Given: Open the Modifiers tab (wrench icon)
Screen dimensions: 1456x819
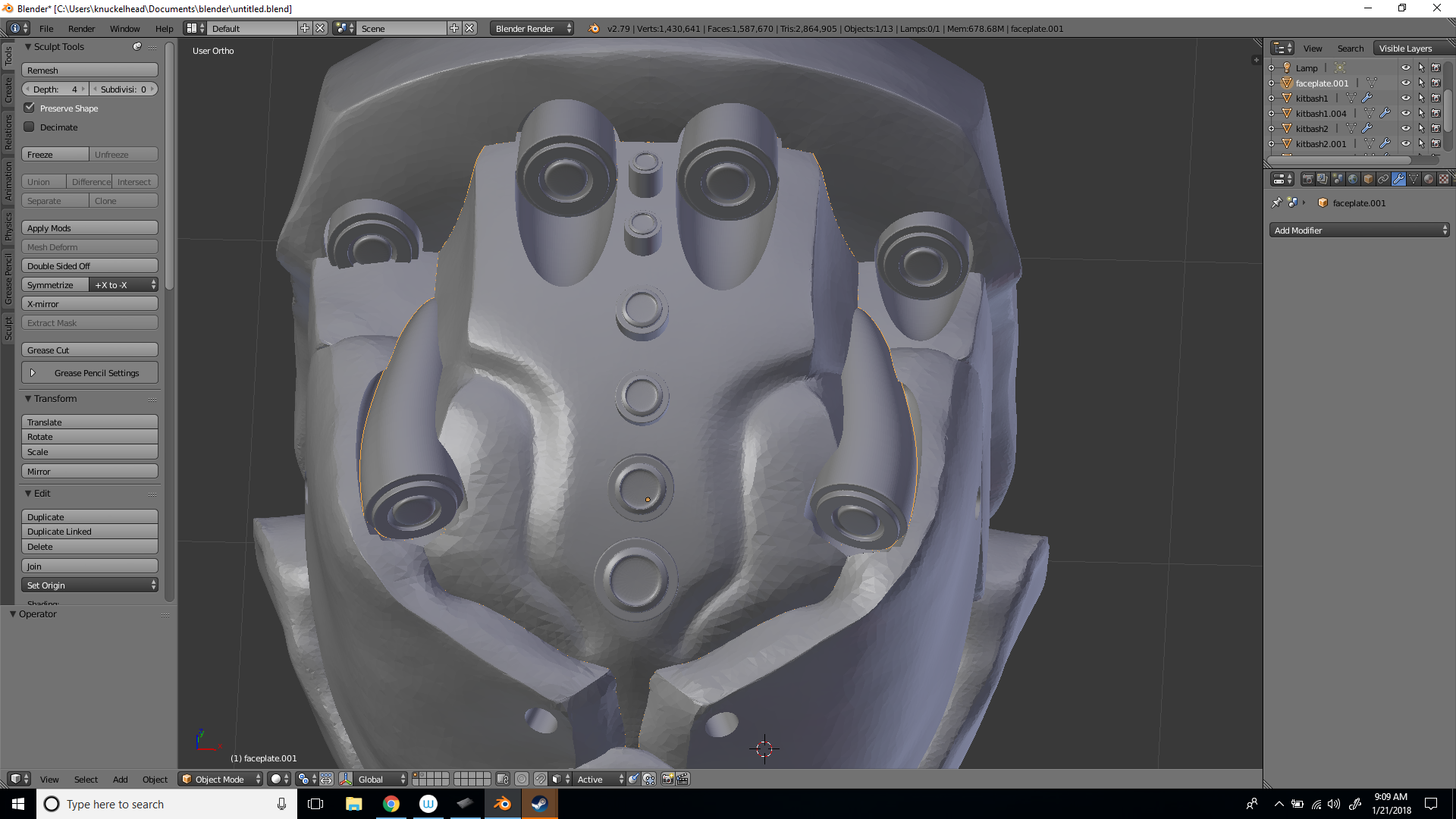Looking at the screenshot, I should (x=1398, y=180).
